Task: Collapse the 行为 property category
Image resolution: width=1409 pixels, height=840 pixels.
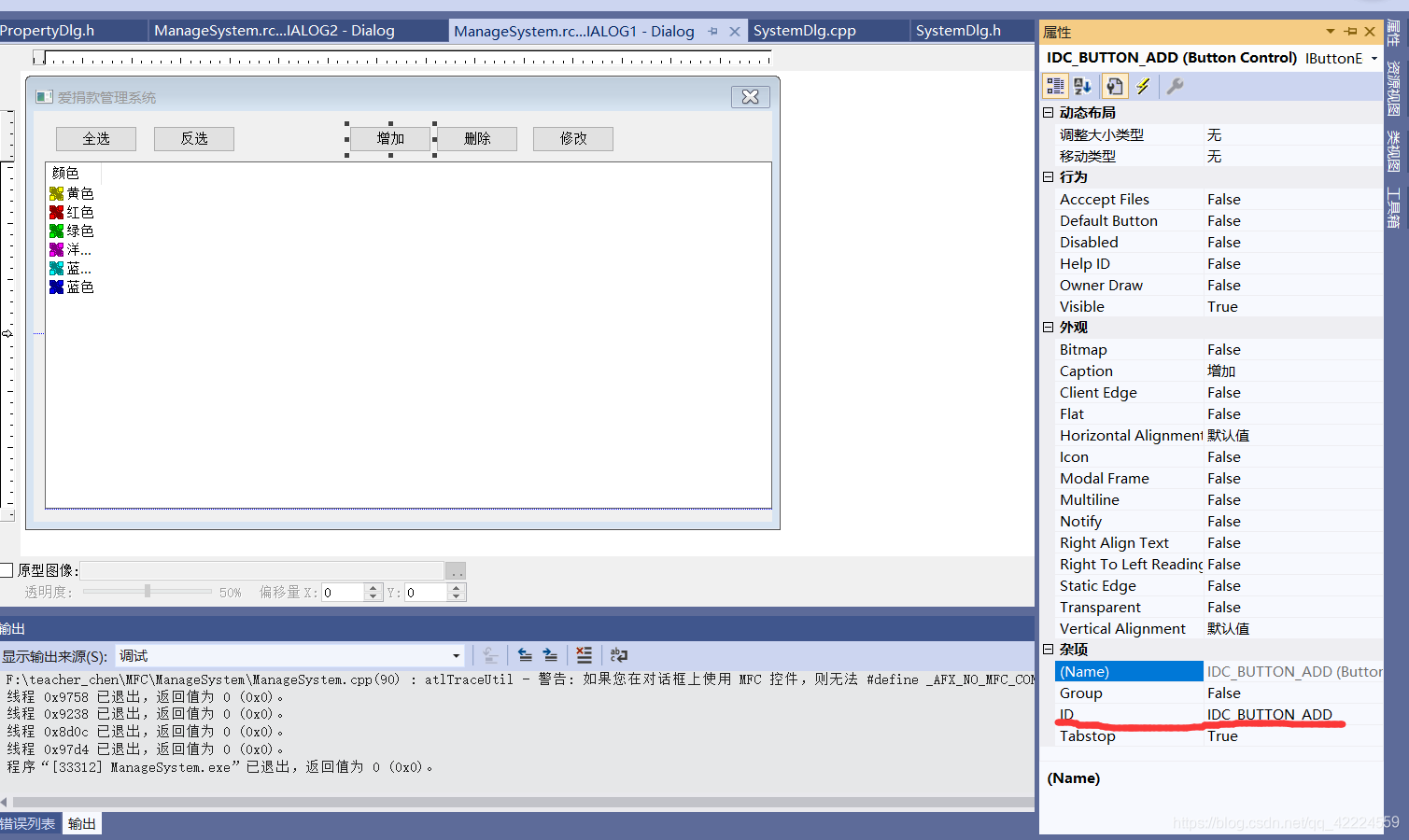Action: click(1048, 176)
